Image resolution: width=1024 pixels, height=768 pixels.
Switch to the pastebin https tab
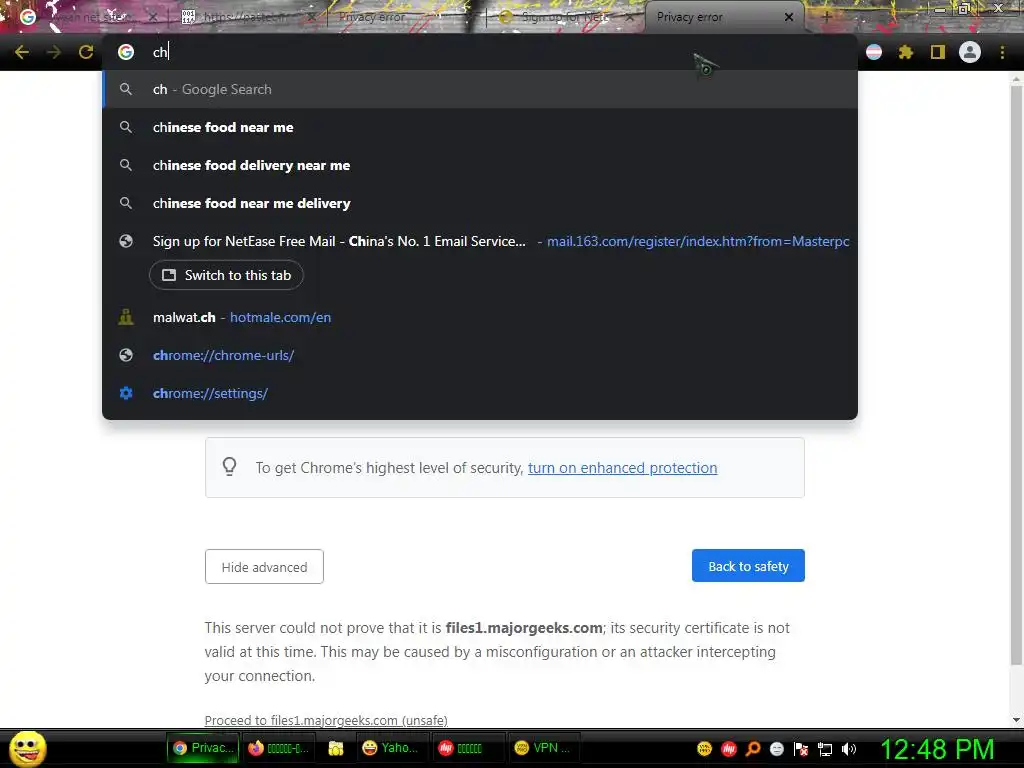[x=248, y=17]
